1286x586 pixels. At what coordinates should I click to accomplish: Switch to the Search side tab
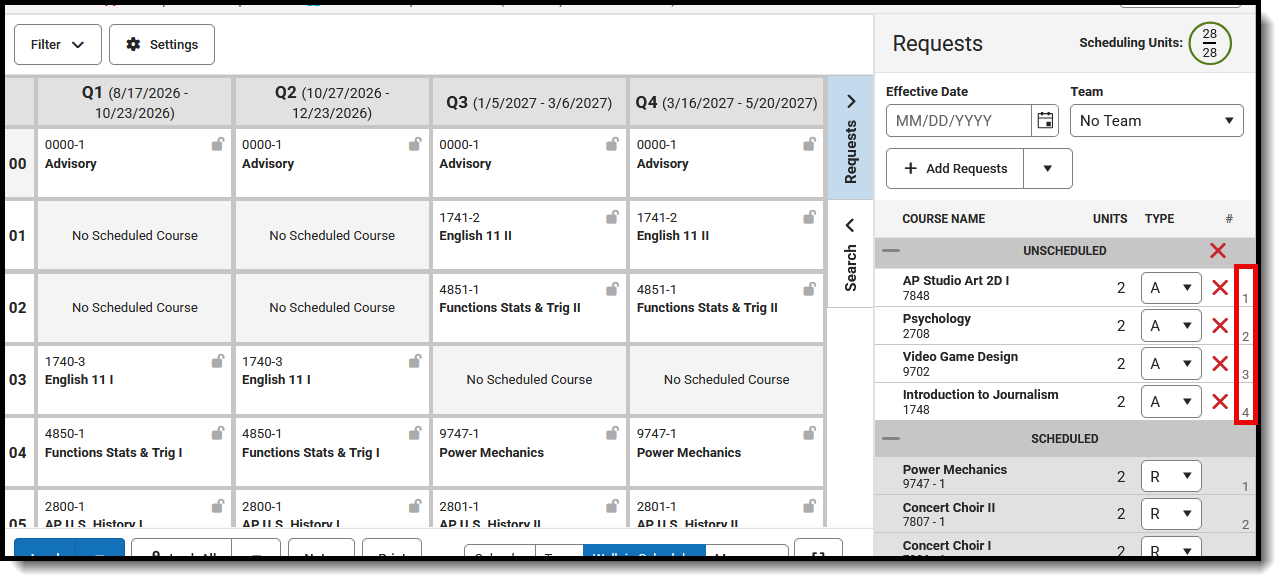tap(851, 254)
